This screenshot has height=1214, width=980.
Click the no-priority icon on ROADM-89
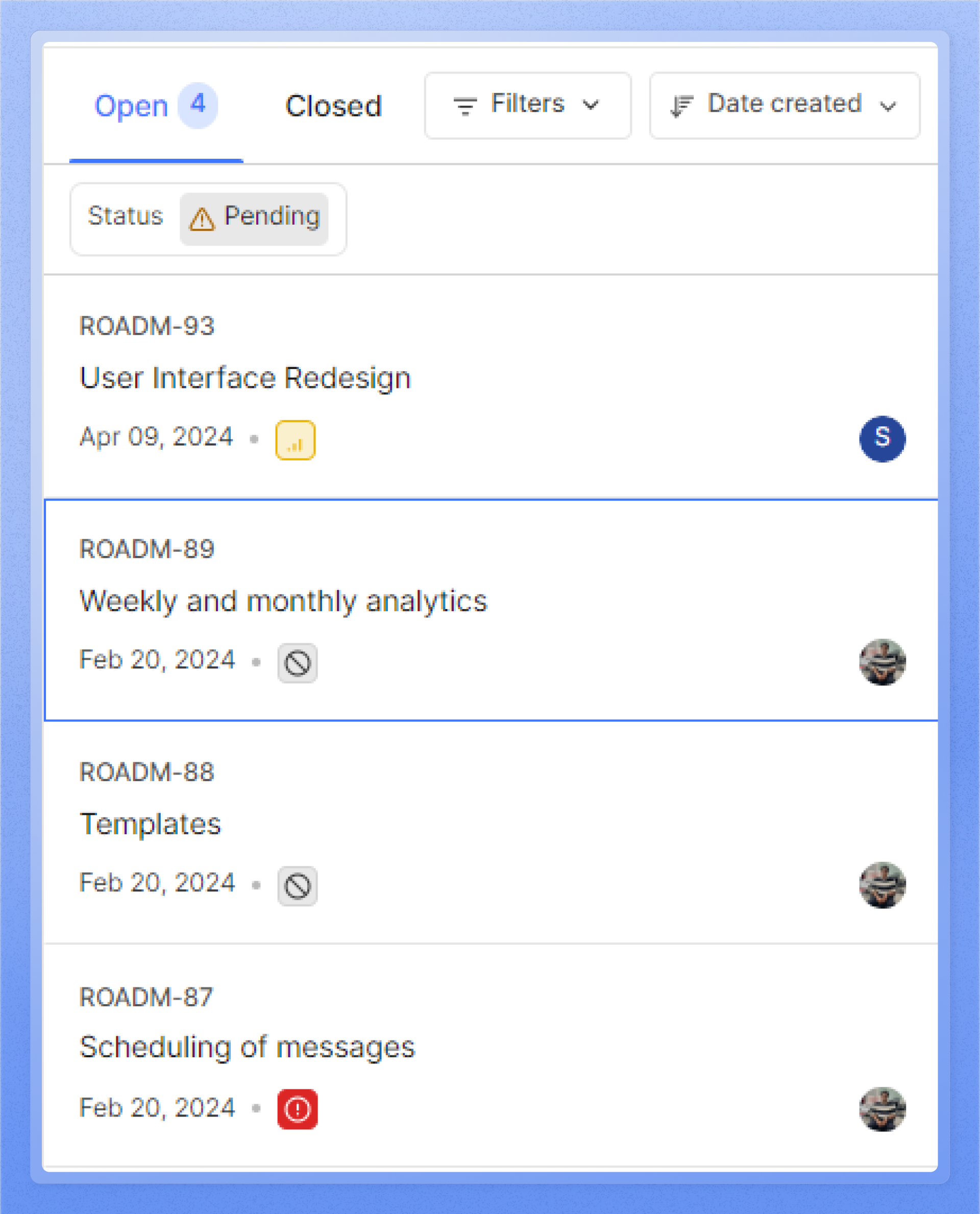(x=297, y=663)
